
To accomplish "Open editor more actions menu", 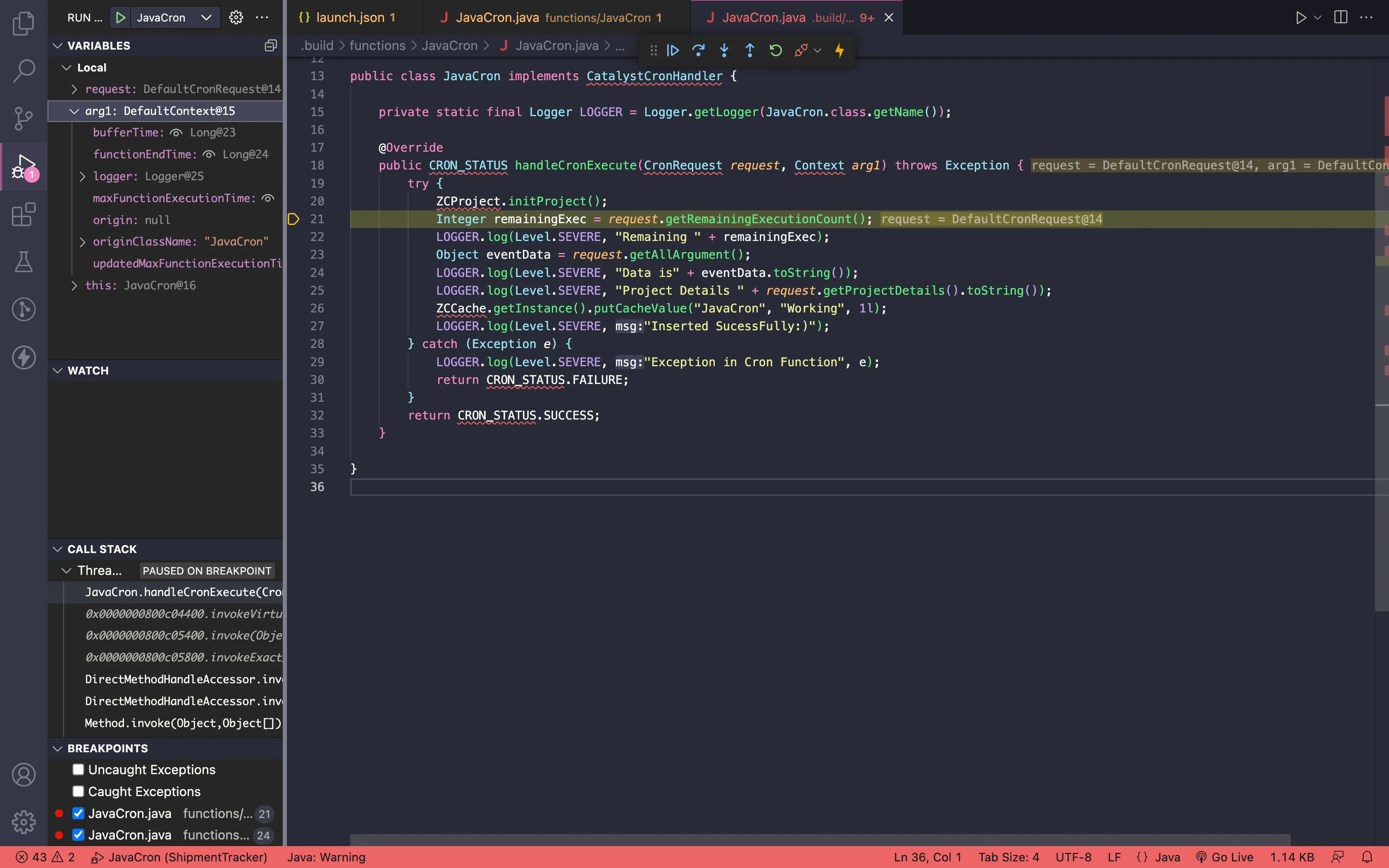I will pos(1367,17).
